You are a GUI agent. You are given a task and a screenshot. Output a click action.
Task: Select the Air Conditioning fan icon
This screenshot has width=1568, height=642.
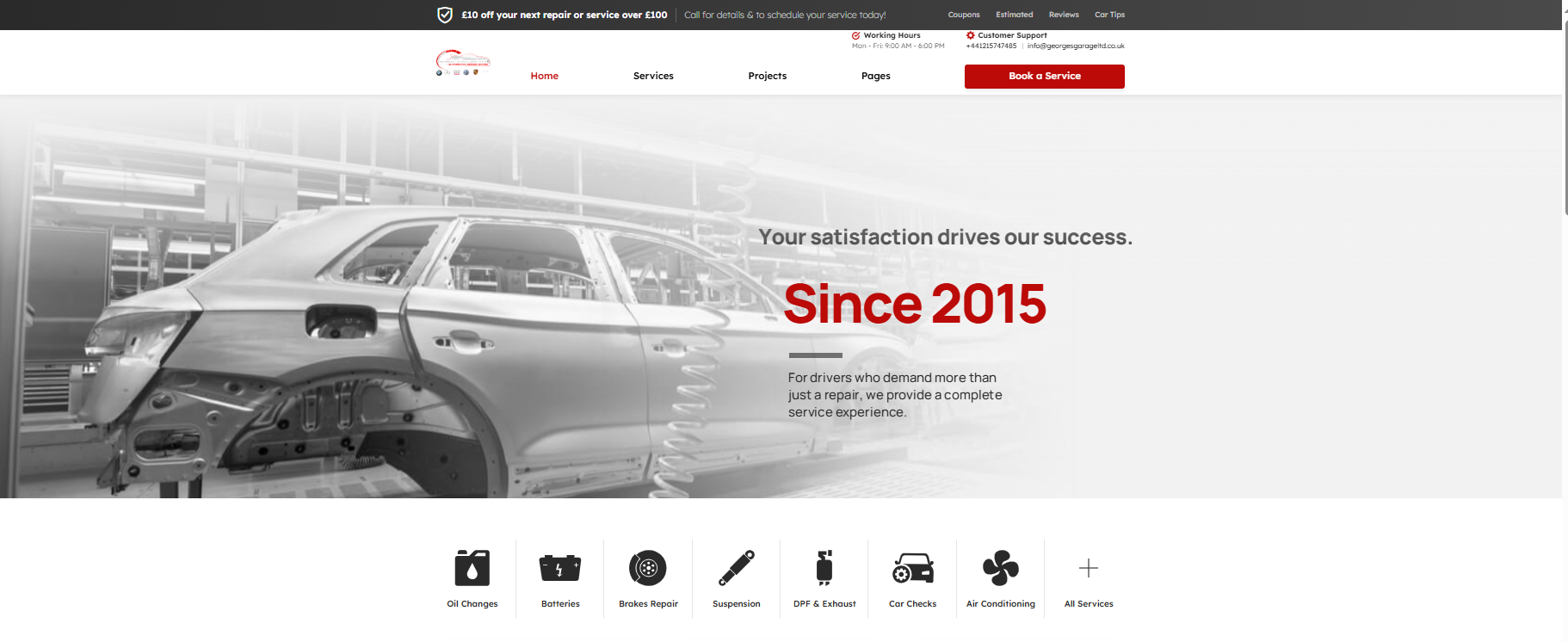pos(1001,568)
